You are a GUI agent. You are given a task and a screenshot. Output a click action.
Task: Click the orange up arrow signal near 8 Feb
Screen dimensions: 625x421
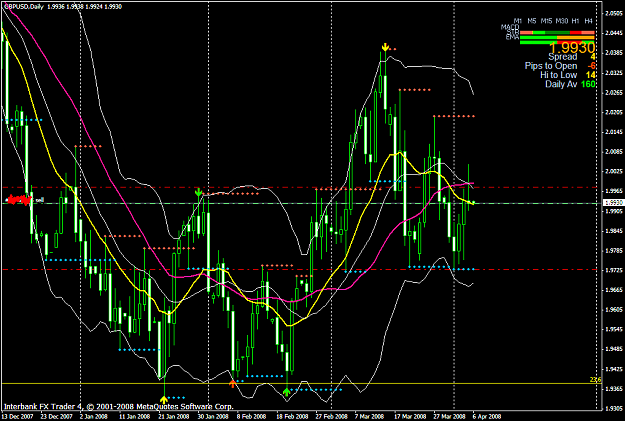[232, 384]
